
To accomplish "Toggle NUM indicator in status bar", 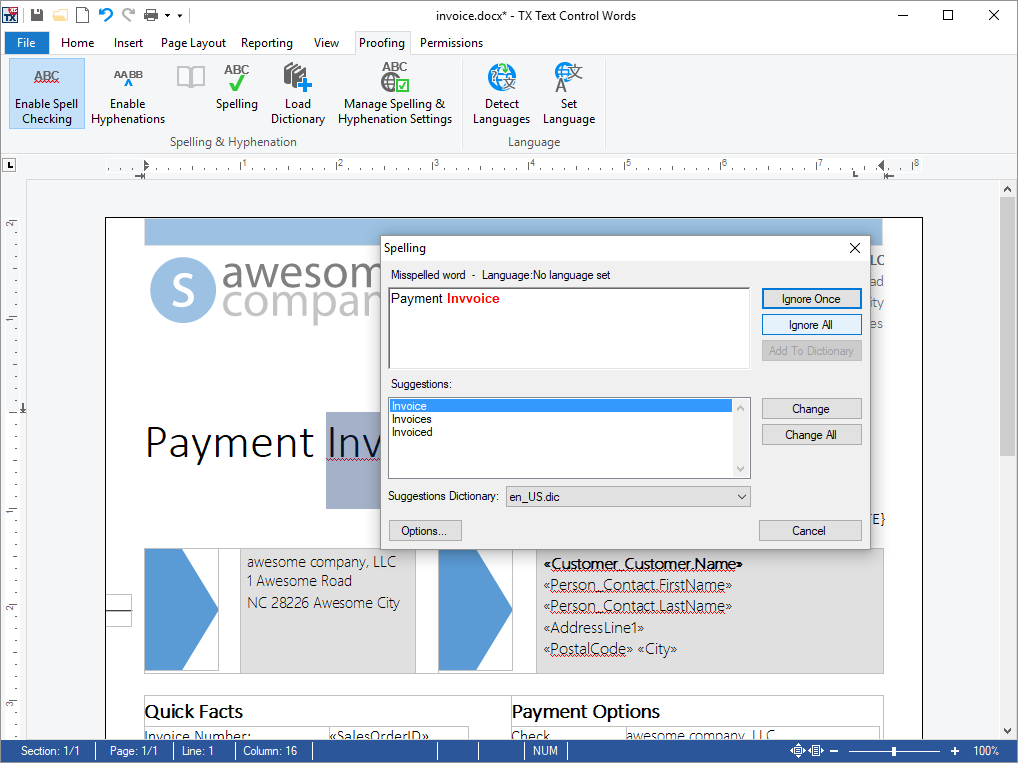I will [545, 750].
